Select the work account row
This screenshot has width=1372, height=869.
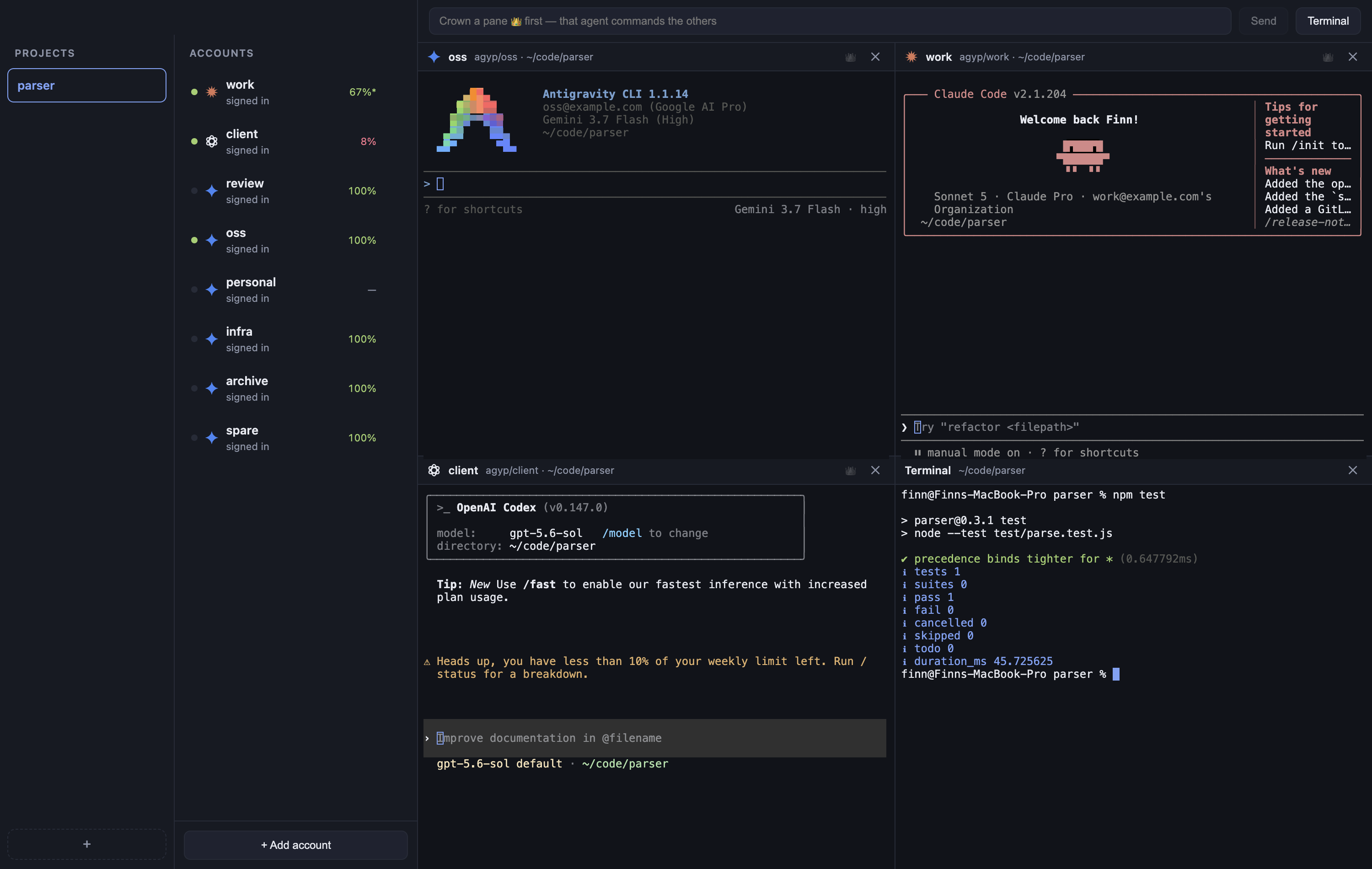(296, 92)
